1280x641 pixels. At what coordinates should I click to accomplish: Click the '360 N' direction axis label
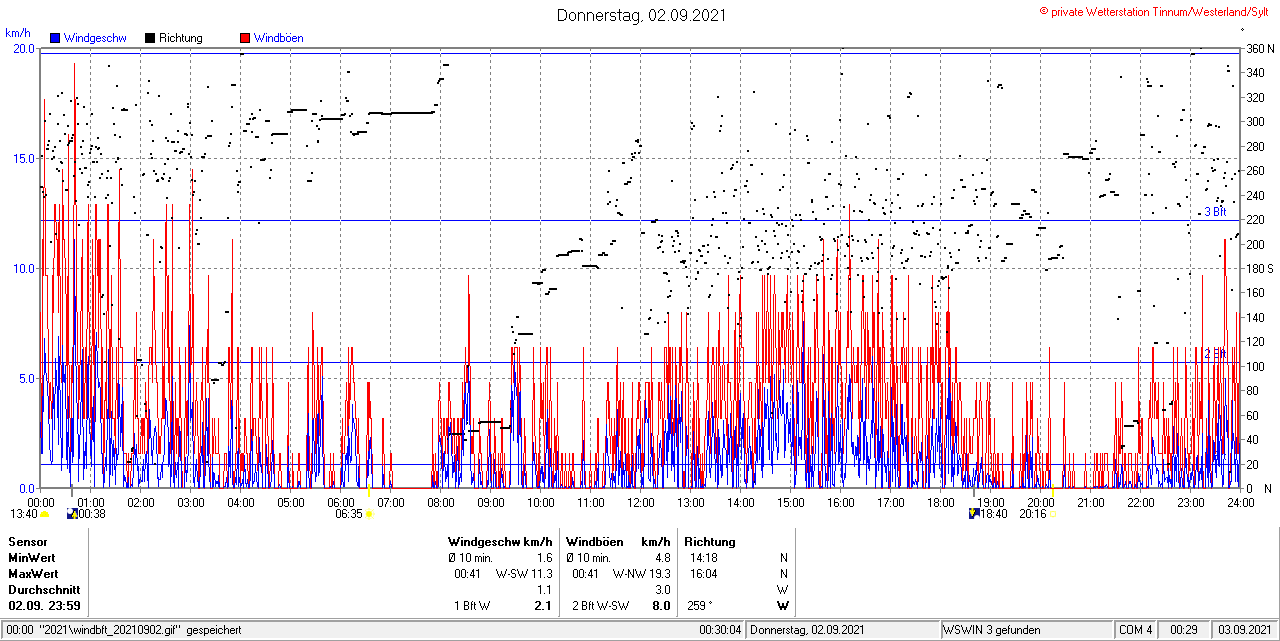pyautogui.click(x=1258, y=48)
